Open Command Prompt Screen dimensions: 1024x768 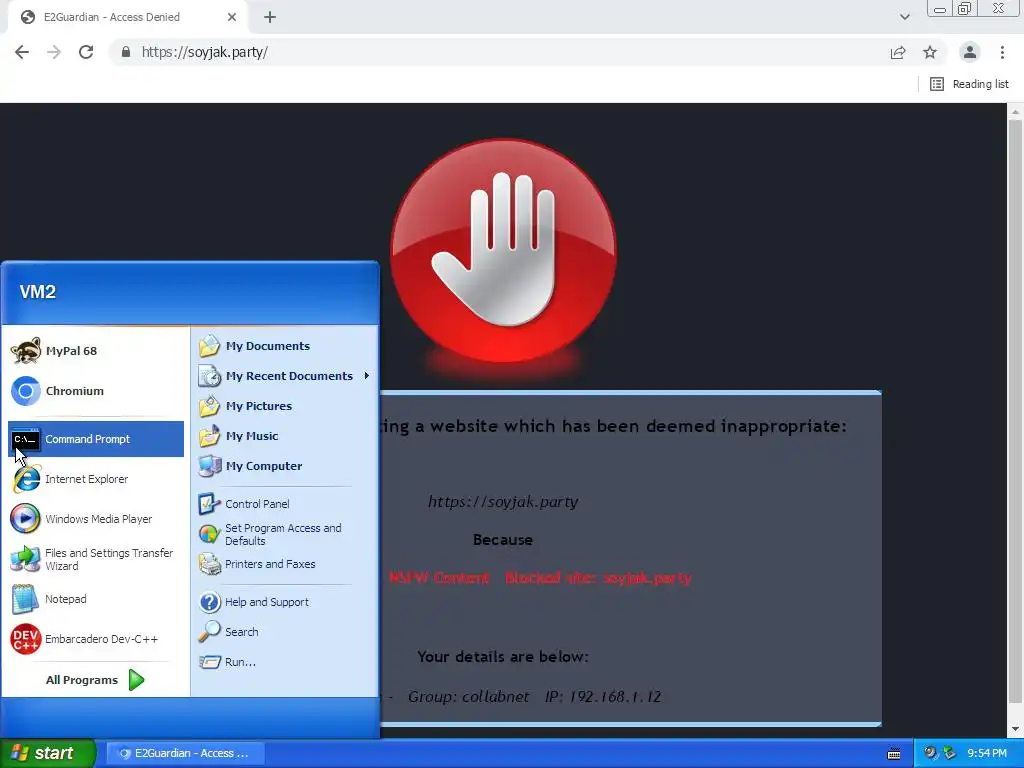tap(95, 439)
